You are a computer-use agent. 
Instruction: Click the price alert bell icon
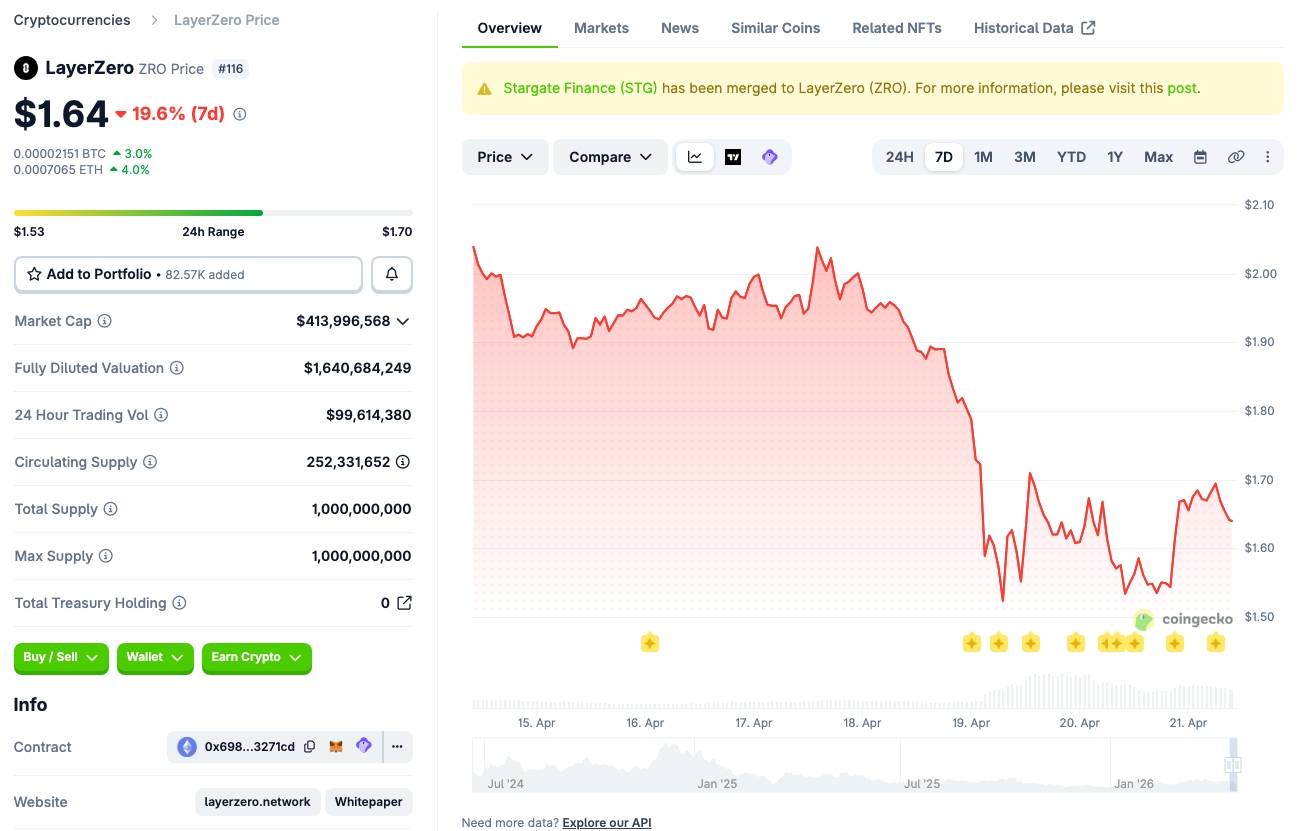pyautogui.click(x=392, y=274)
